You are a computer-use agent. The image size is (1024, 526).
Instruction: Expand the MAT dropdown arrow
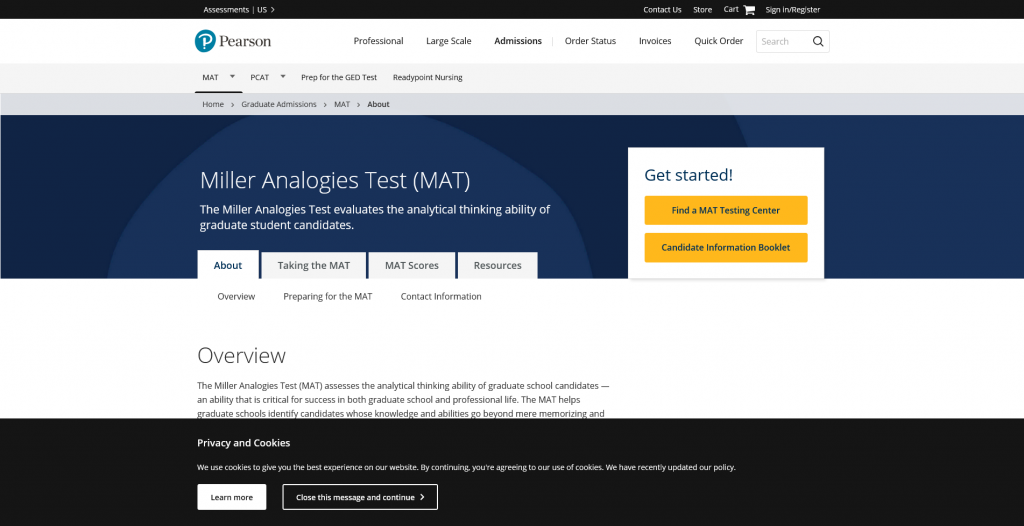233,76
